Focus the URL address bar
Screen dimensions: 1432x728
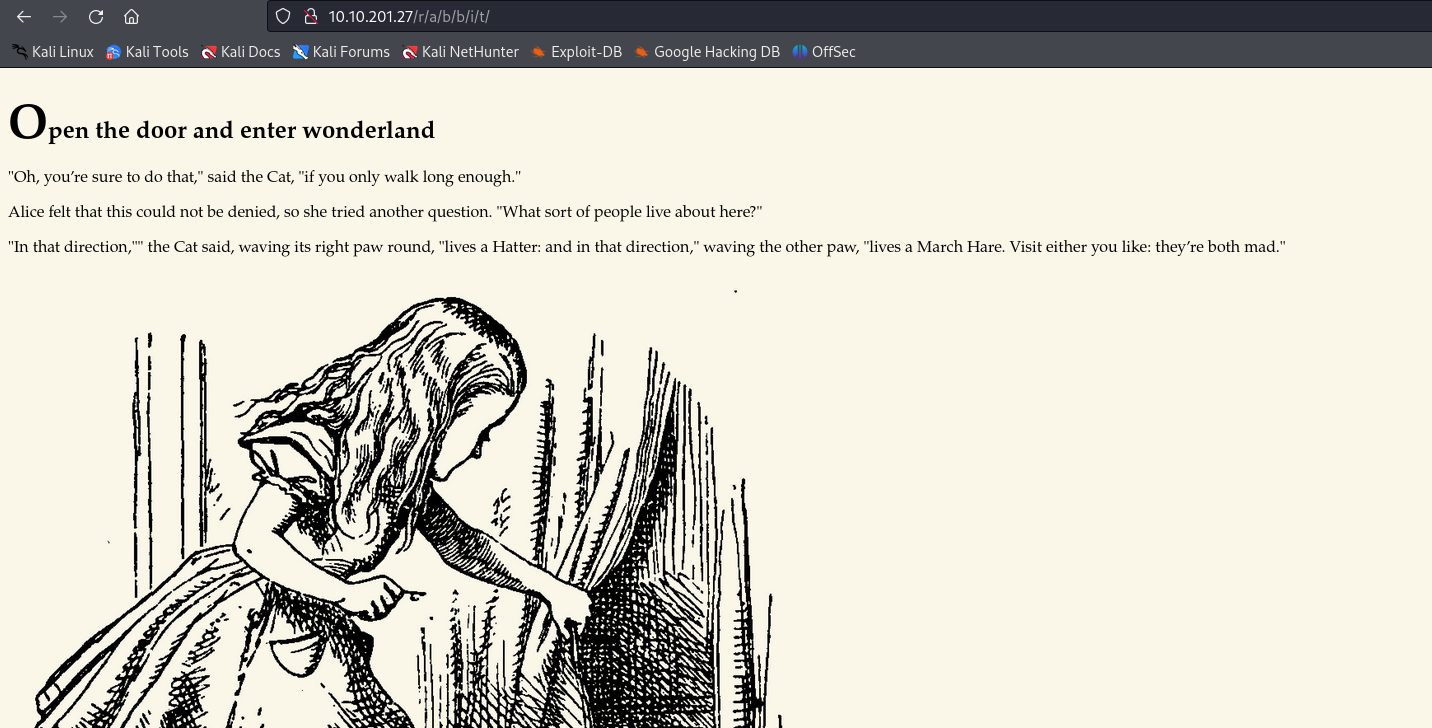[x=850, y=16]
